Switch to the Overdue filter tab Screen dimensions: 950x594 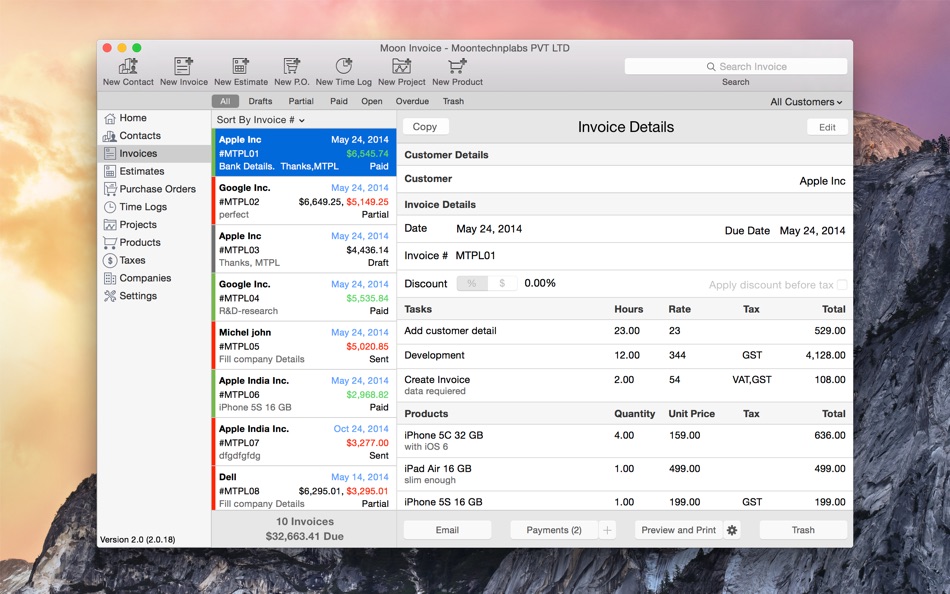tap(413, 101)
